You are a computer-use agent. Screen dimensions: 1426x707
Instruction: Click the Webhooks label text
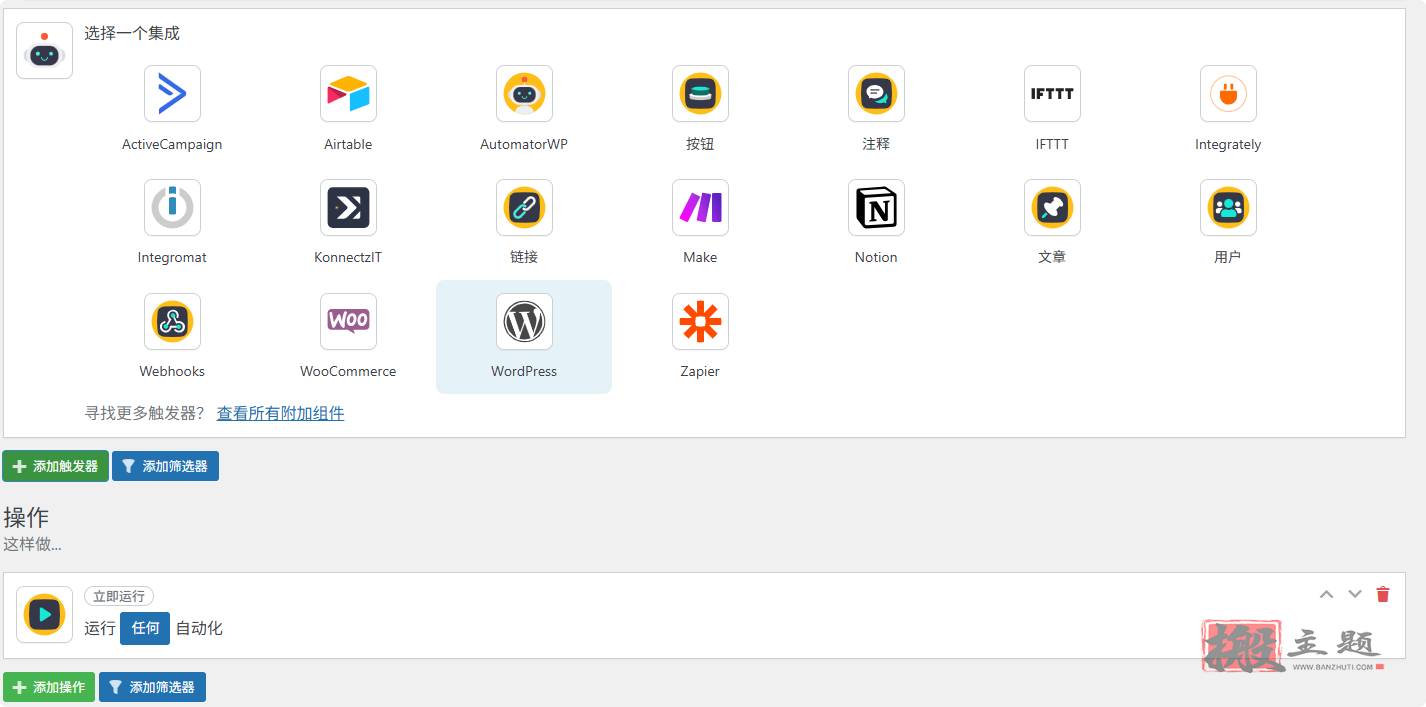pyautogui.click(x=172, y=371)
